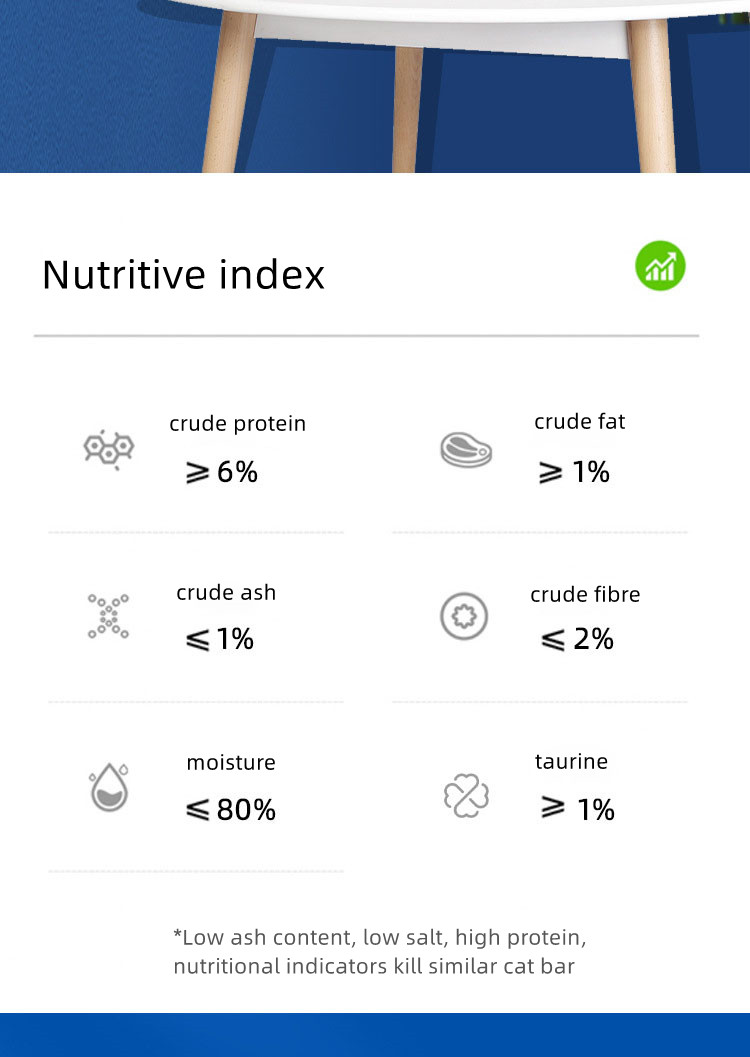
Task: Click the crude ash label
Action: 226,592
